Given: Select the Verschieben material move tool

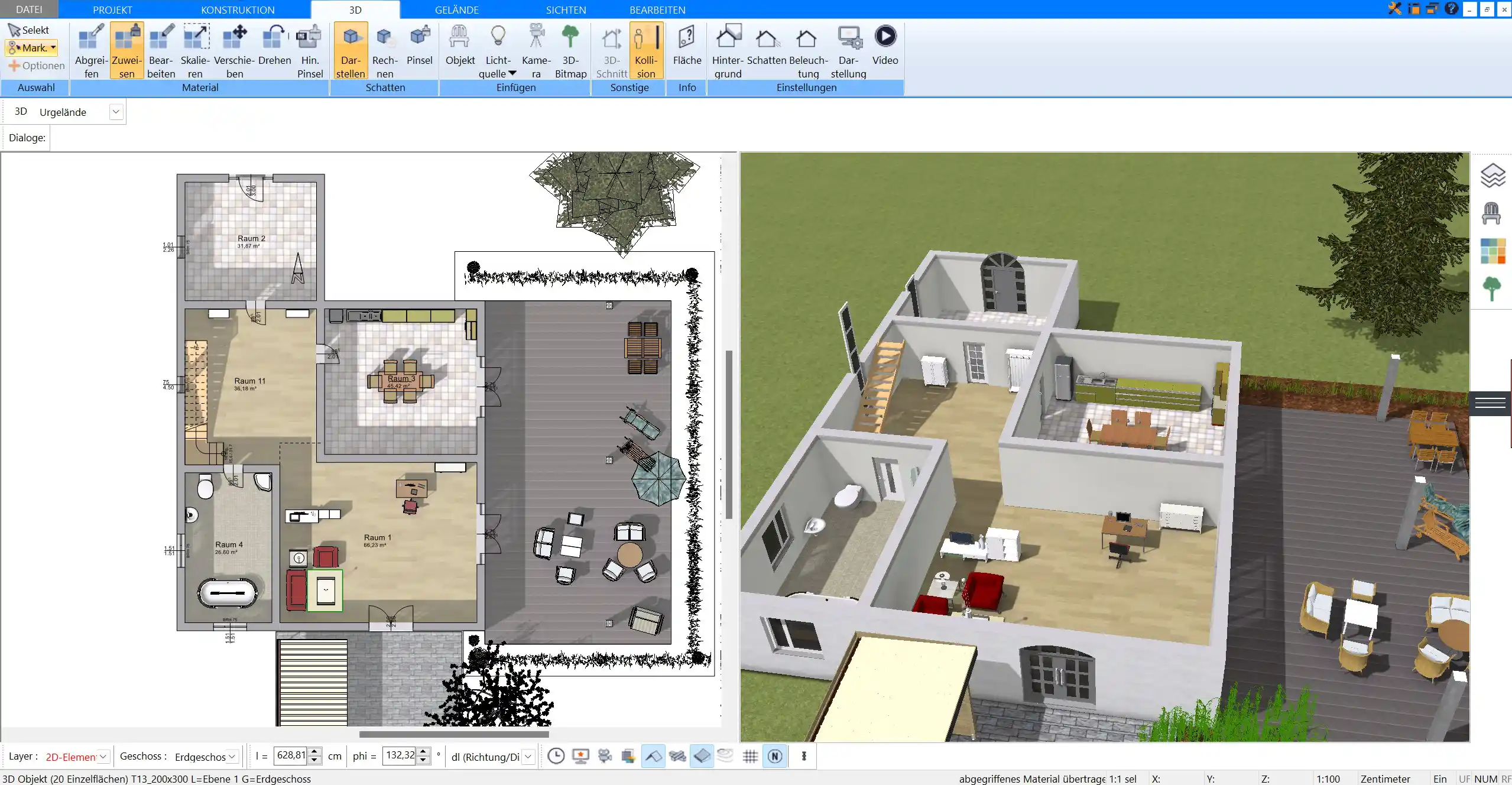Looking at the screenshot, I should (x=234, y=50).
